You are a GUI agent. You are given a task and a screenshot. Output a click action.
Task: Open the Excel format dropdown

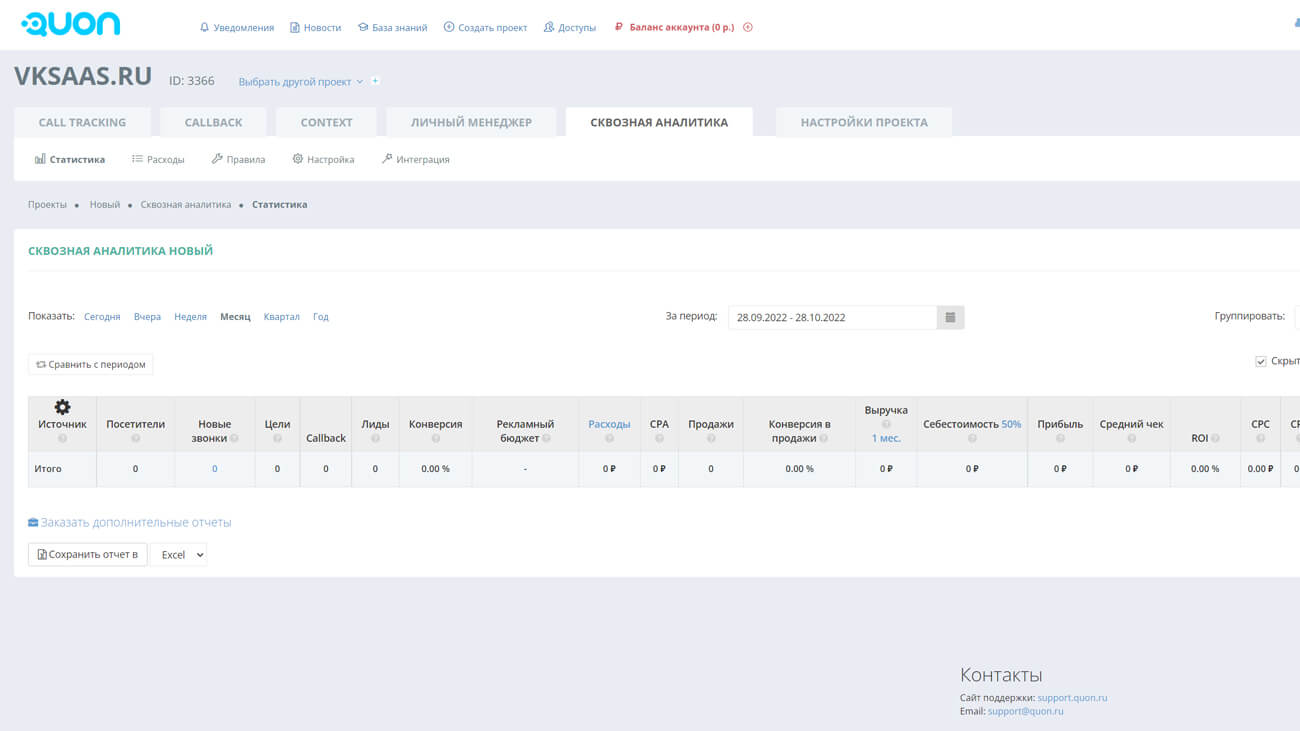point(179,555)
